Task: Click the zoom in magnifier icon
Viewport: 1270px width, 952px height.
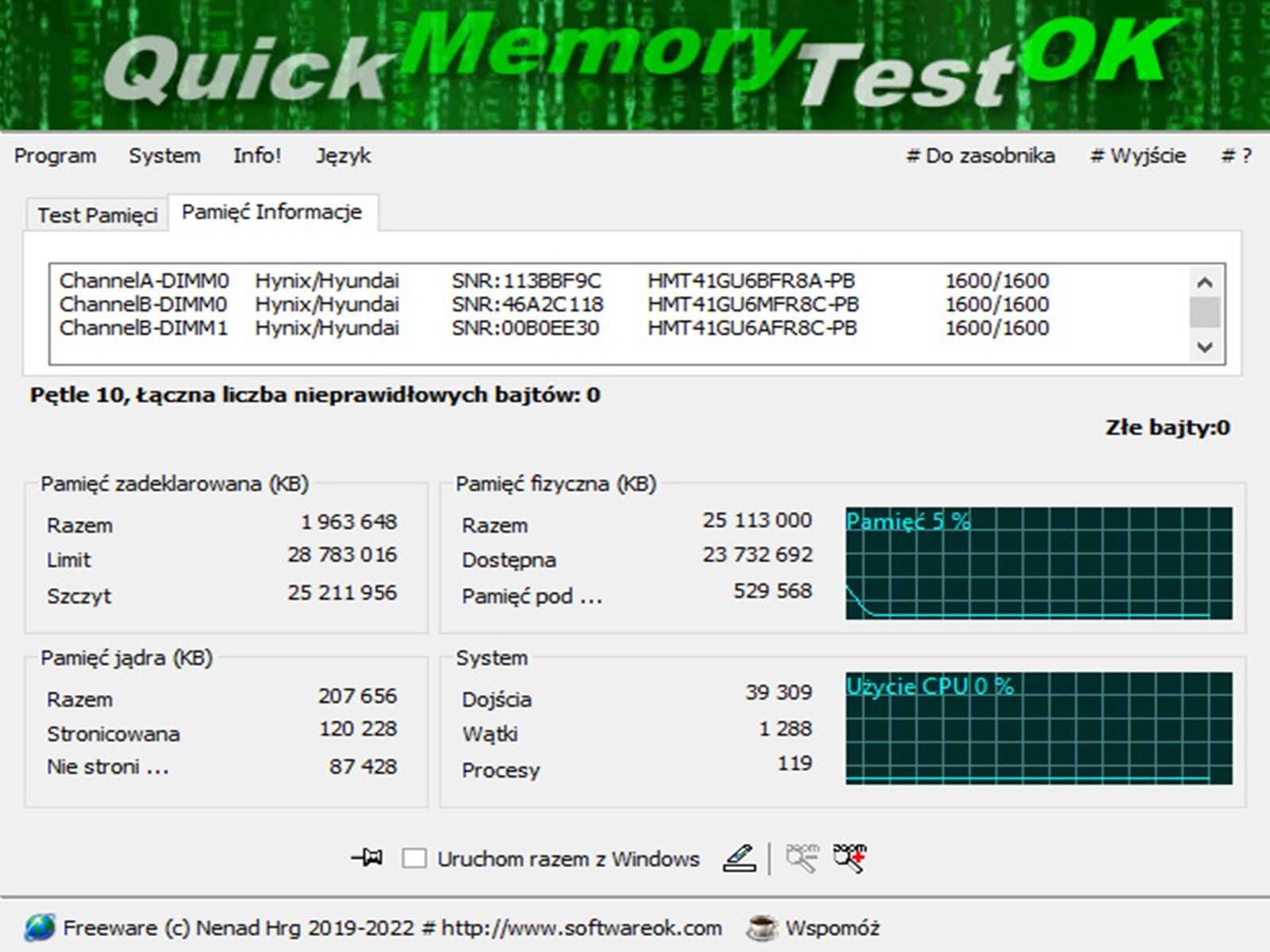Action: [849, 858]
